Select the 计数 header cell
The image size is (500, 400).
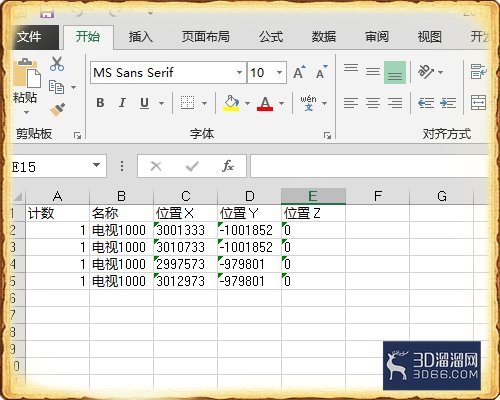[x=57, y=213]
